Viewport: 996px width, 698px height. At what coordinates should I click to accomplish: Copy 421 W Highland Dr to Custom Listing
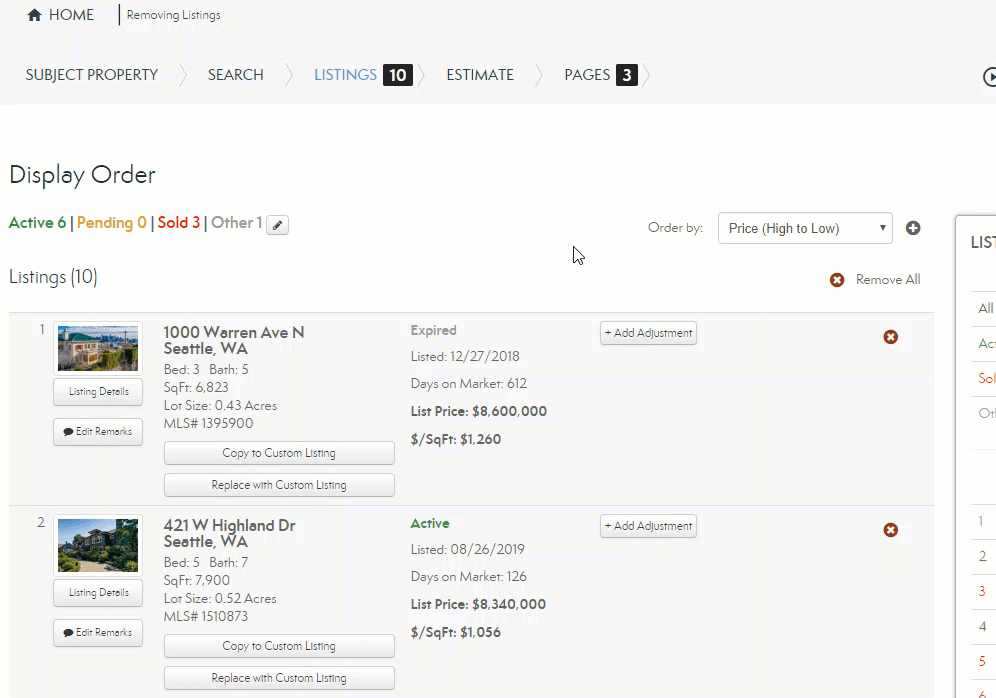[x=279, y=646]
